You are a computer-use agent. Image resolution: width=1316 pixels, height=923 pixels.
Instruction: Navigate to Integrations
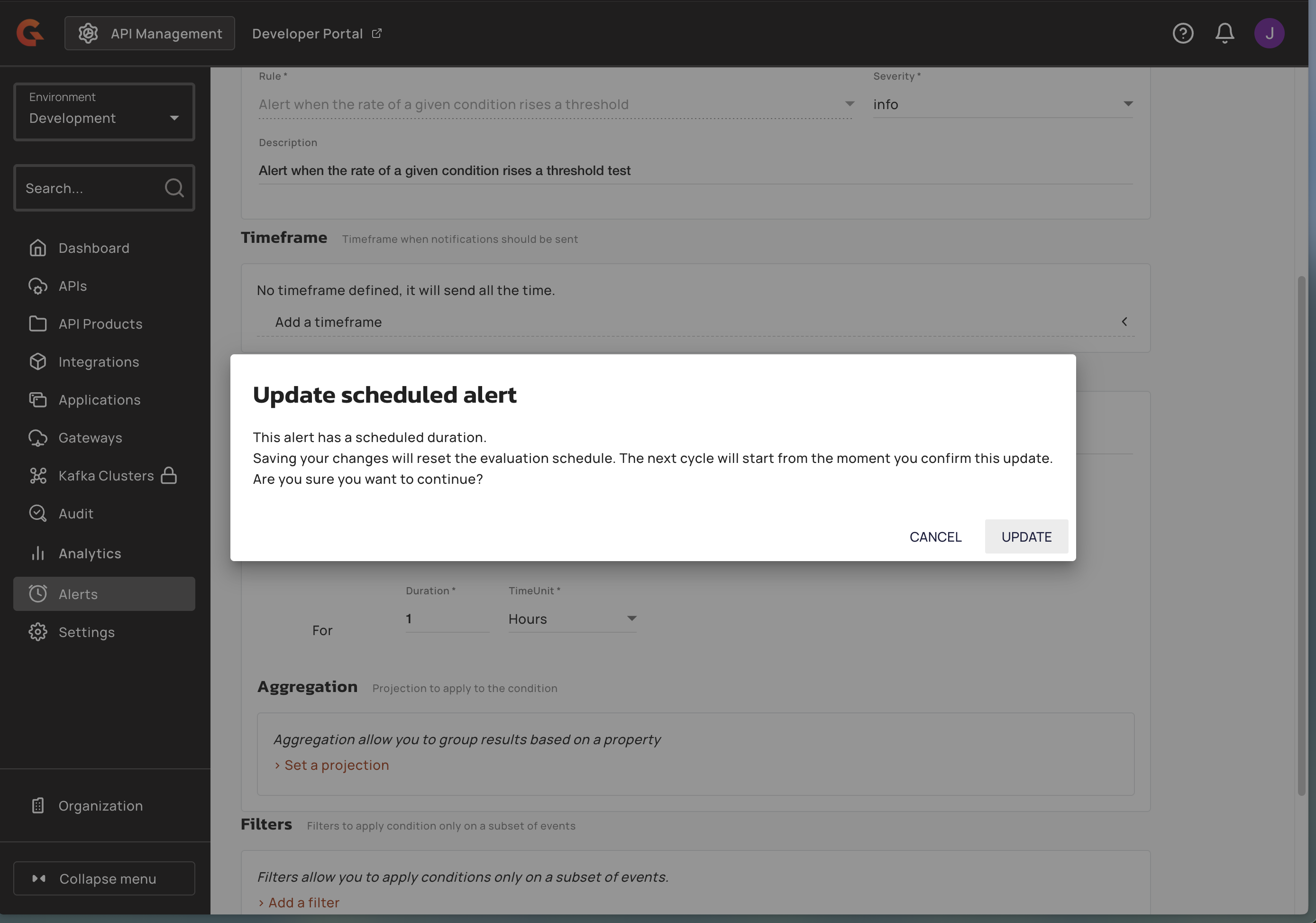coord(99,362)
